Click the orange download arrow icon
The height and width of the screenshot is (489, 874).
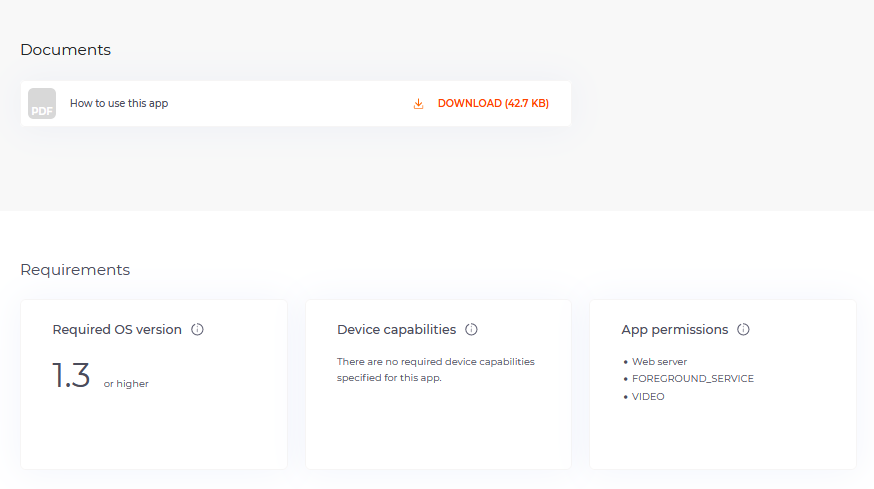pyautogui.click(x=418, y=104)
